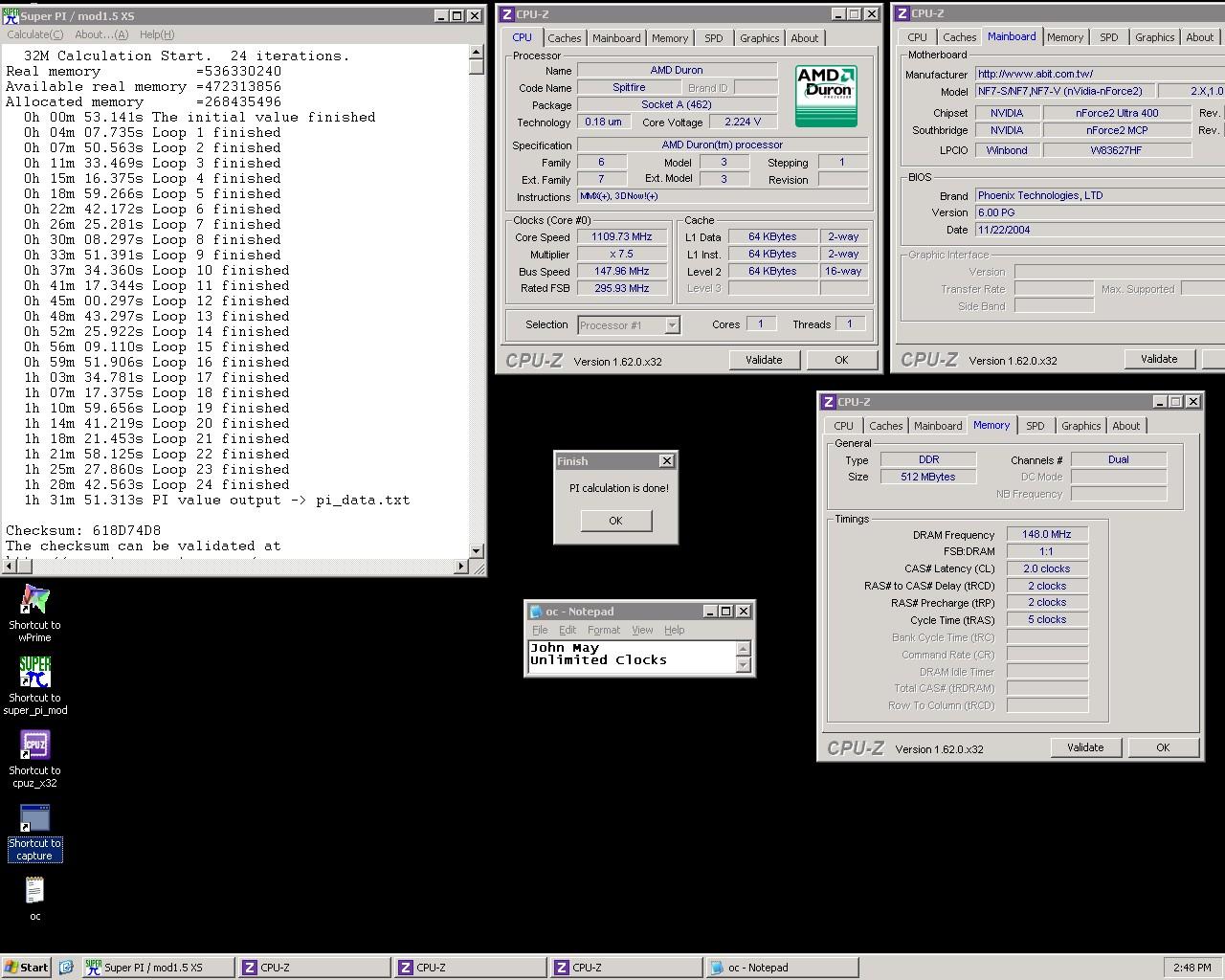Click the Multiplier x 7.5 value

coord(621,255)
